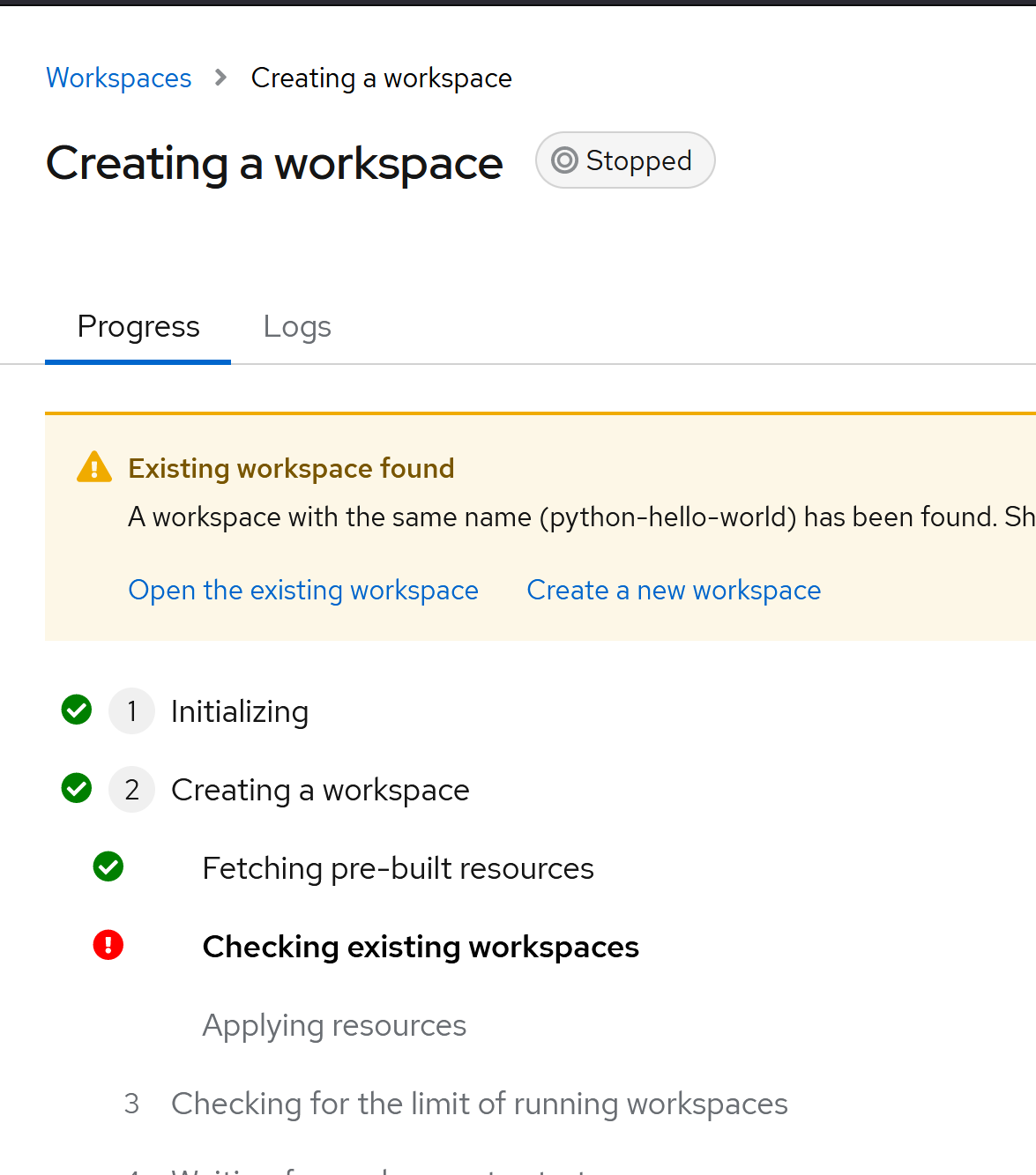Click the step number 3 indicator
Viewport: 1036px width, 1175px height.
[x=131, y=1104]
